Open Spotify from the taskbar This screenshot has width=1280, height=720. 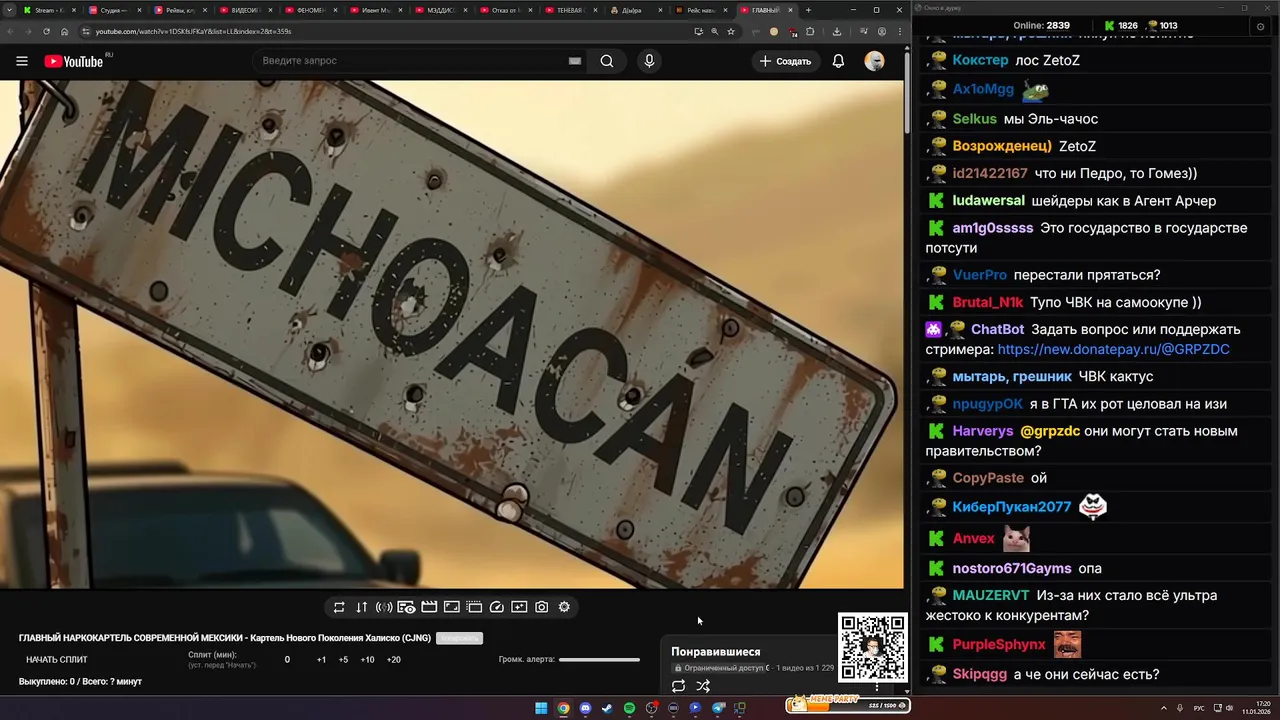coord(629,708)
